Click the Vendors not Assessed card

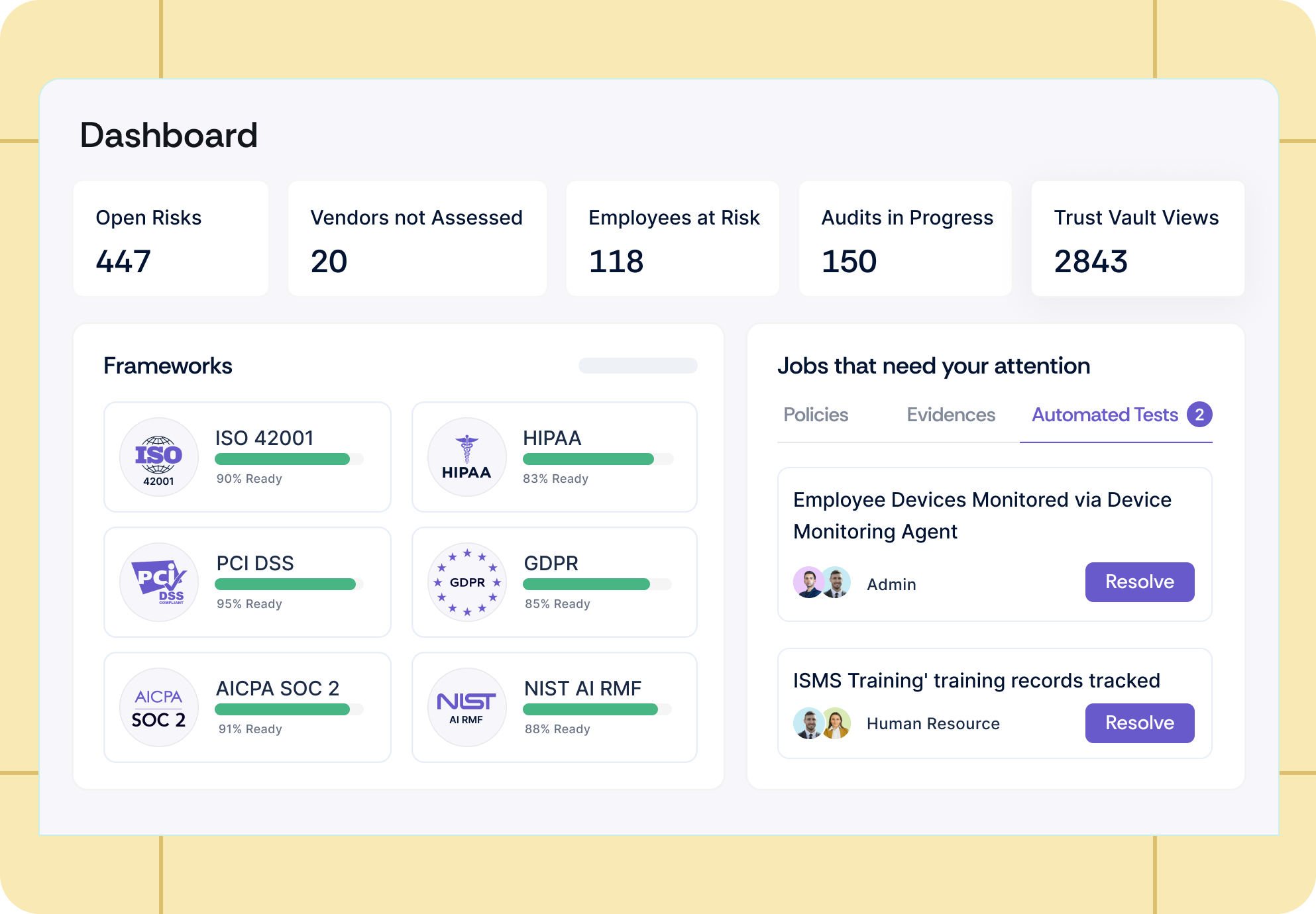(417, 238)
